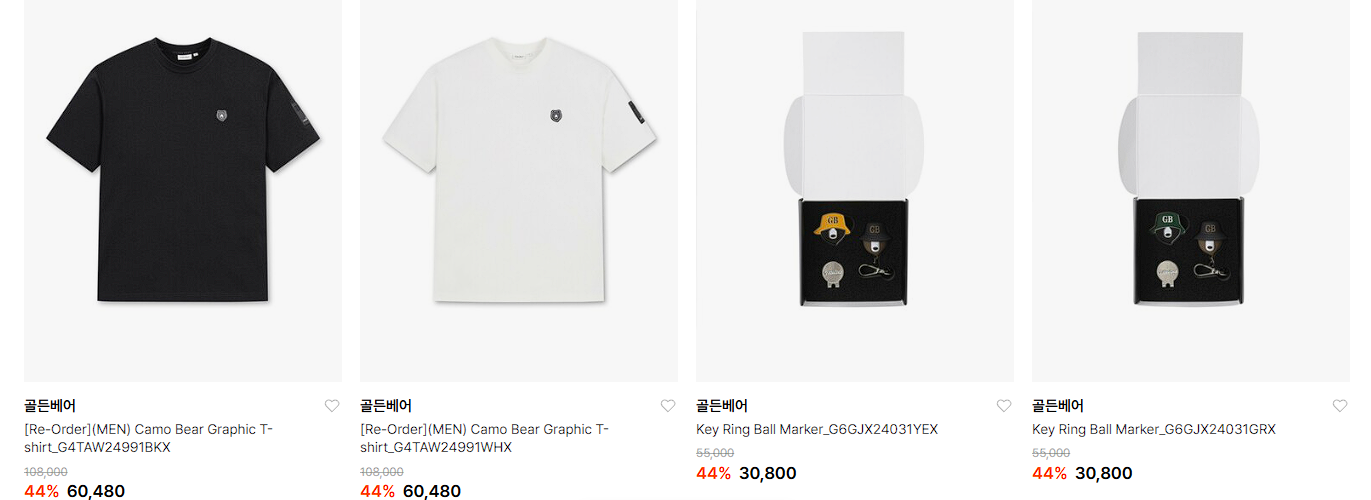Open white Camo Bear T-shirt product image
Image resolution: width=1371 pixels, height=500 pixels.
519,191
